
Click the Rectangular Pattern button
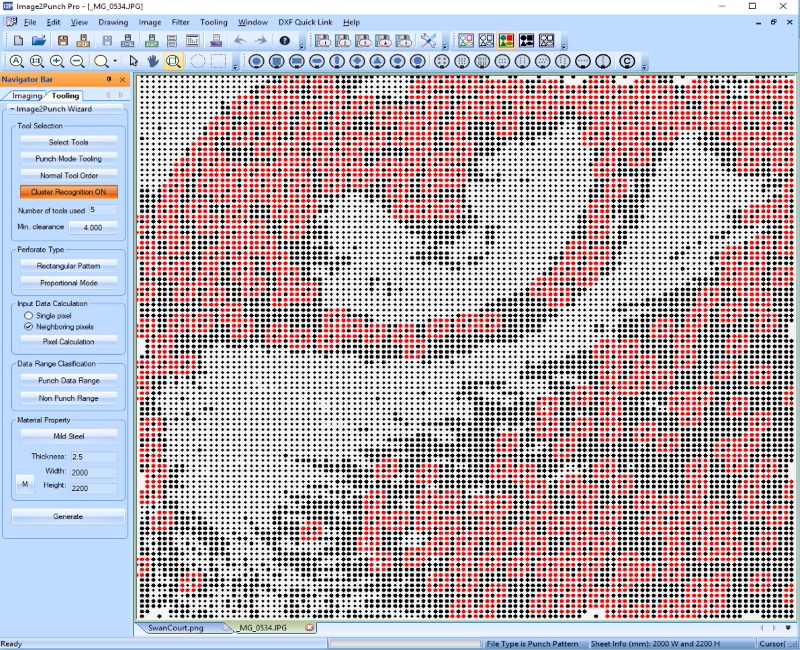[69, 266]
